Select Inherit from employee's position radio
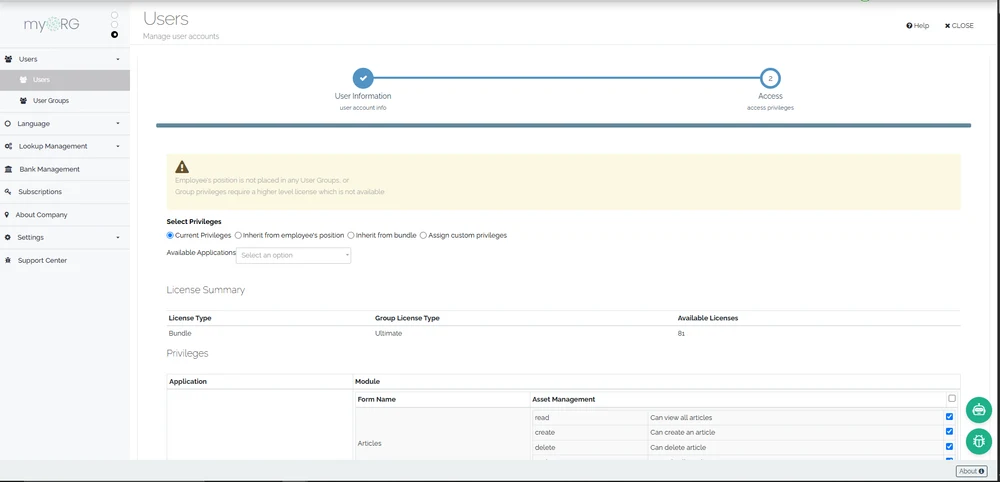The height and width of the screenshot is (482, 1000). [x=239, y=235]
